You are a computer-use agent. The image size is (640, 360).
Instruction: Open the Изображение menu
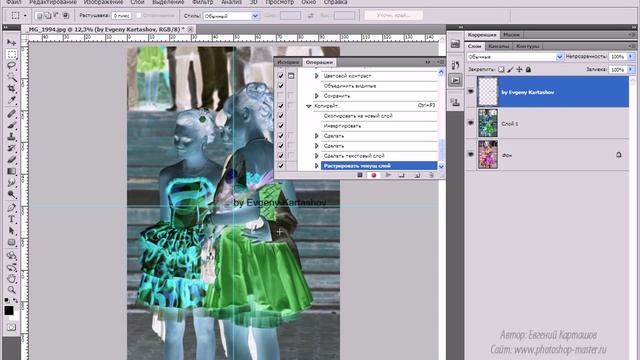[103, 2]
